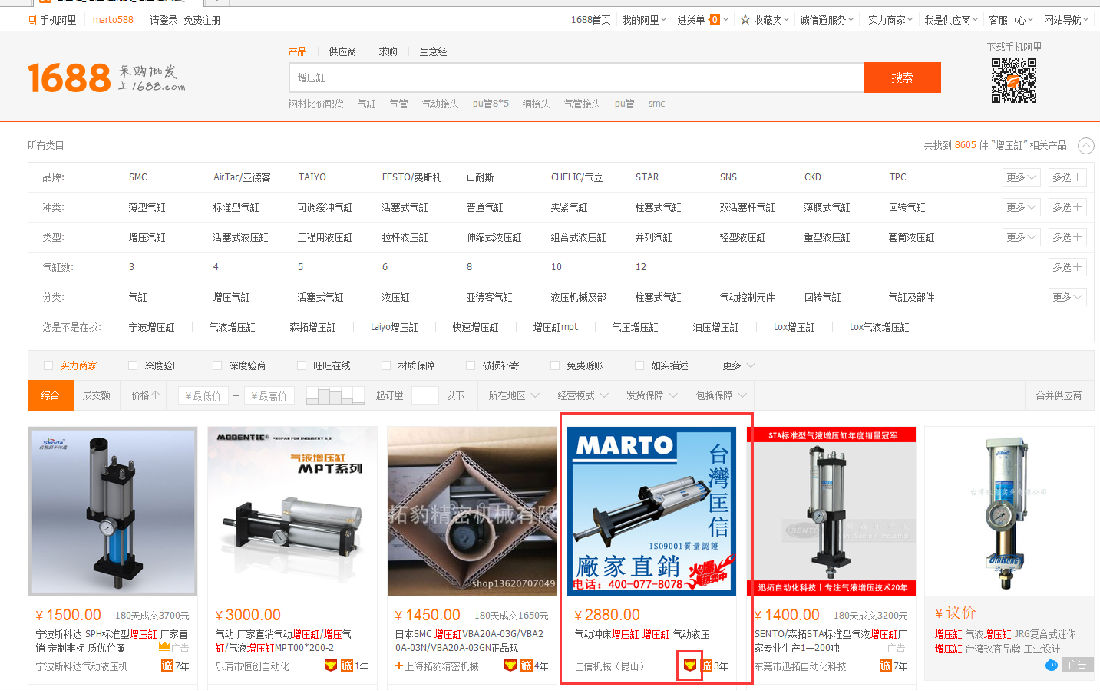
Task: Expand 更多 beside the checkbox filters
Action: (x=739, y=365)
